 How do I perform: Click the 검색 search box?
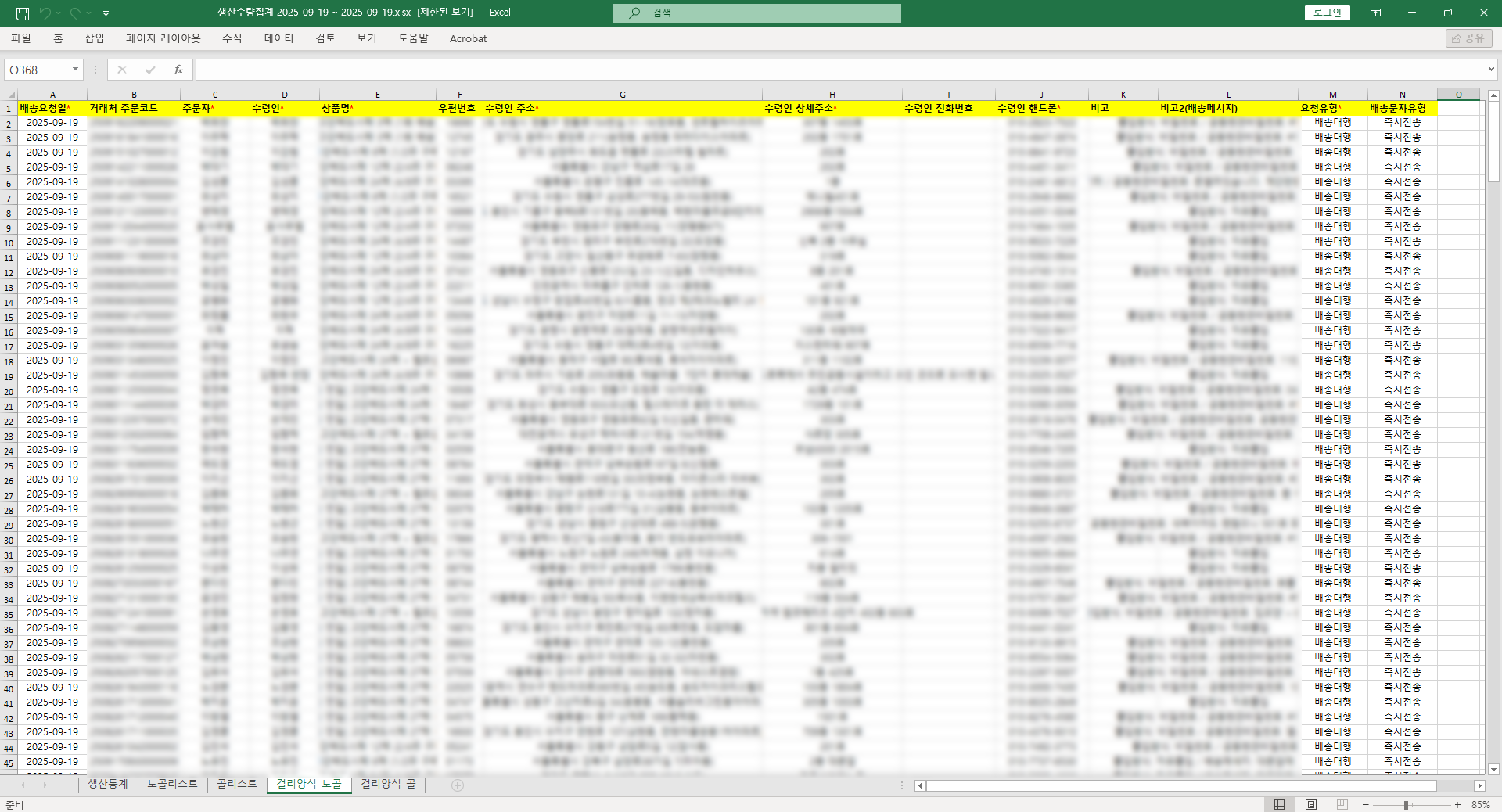(756, 13)
